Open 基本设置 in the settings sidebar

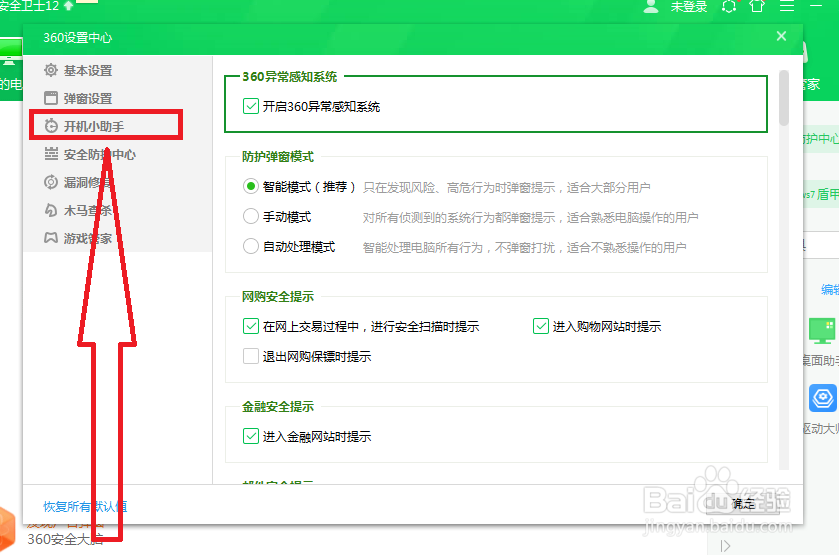88,71
